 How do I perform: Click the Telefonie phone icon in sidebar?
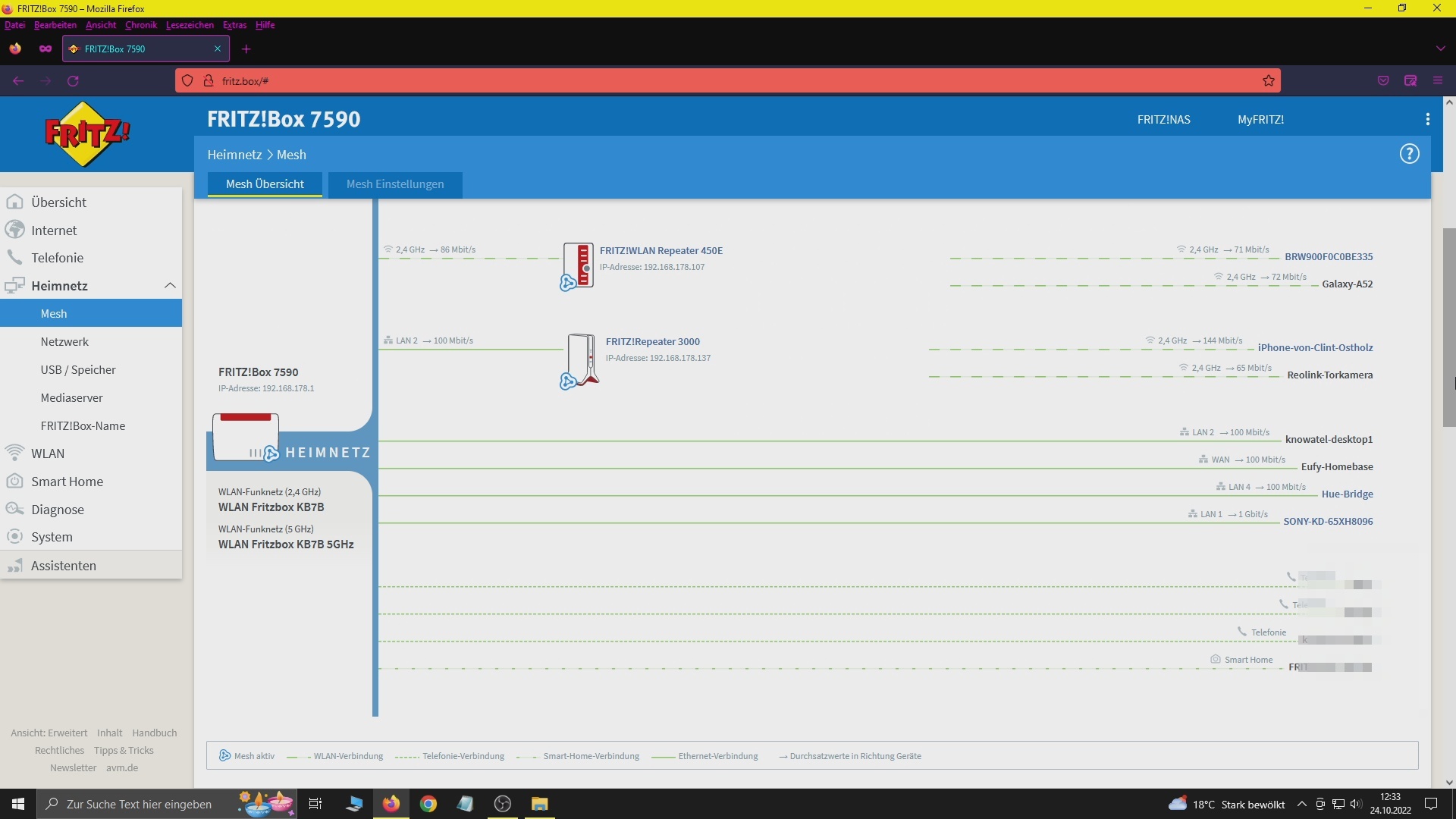click(x=14, y=258)
